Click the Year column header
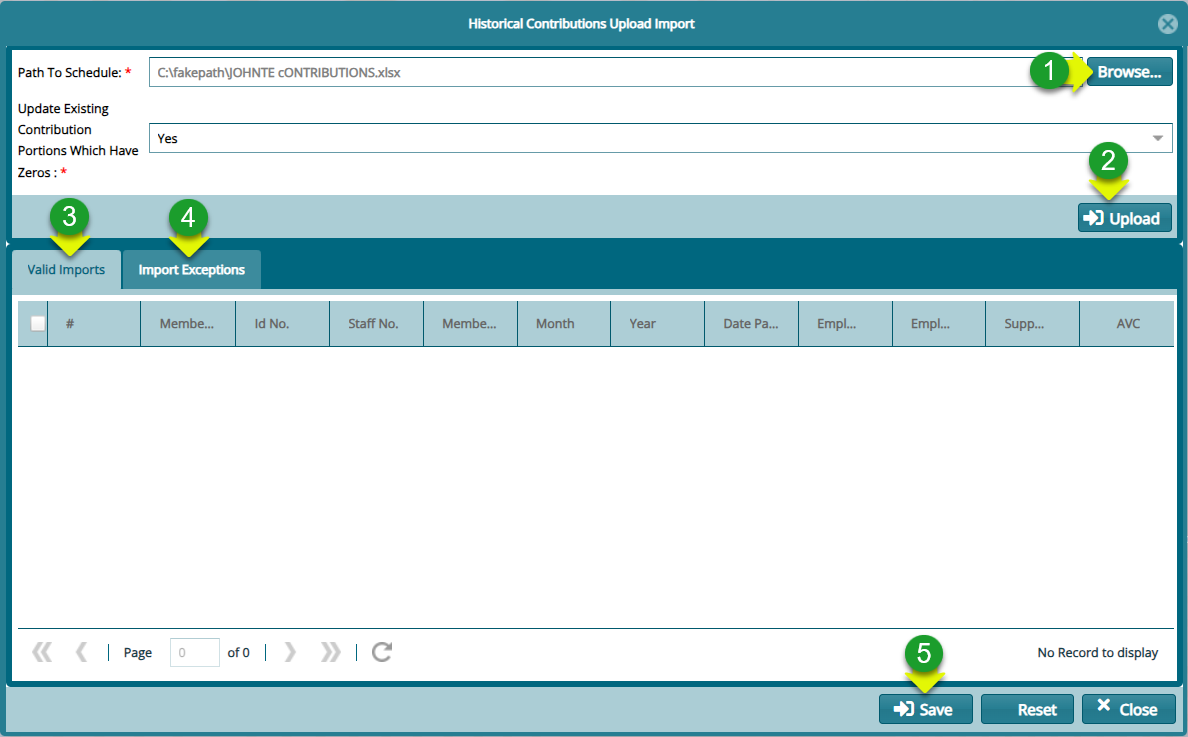The height and width of the screenshot is (737, 1188). (x=643, y=323)
